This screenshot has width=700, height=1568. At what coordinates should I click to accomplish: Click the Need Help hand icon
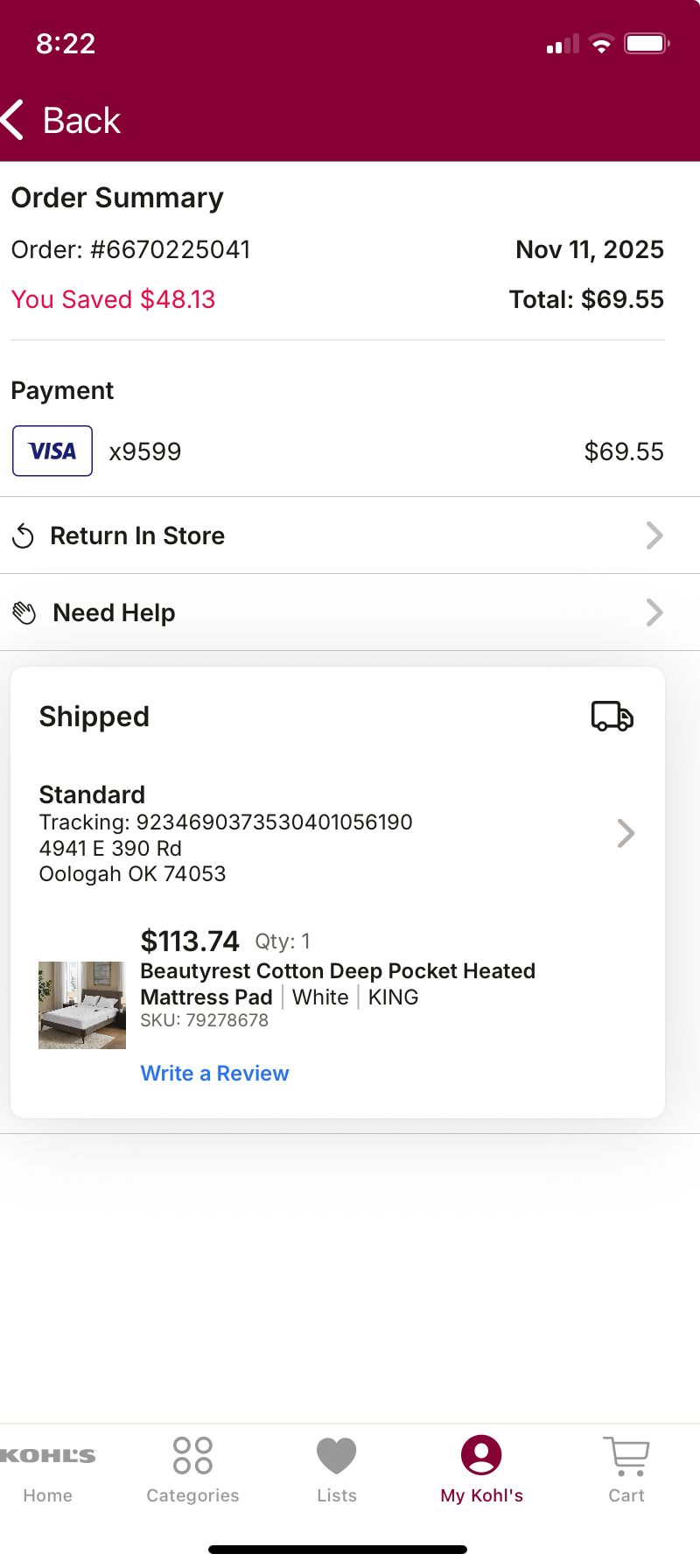pos(24,613)
